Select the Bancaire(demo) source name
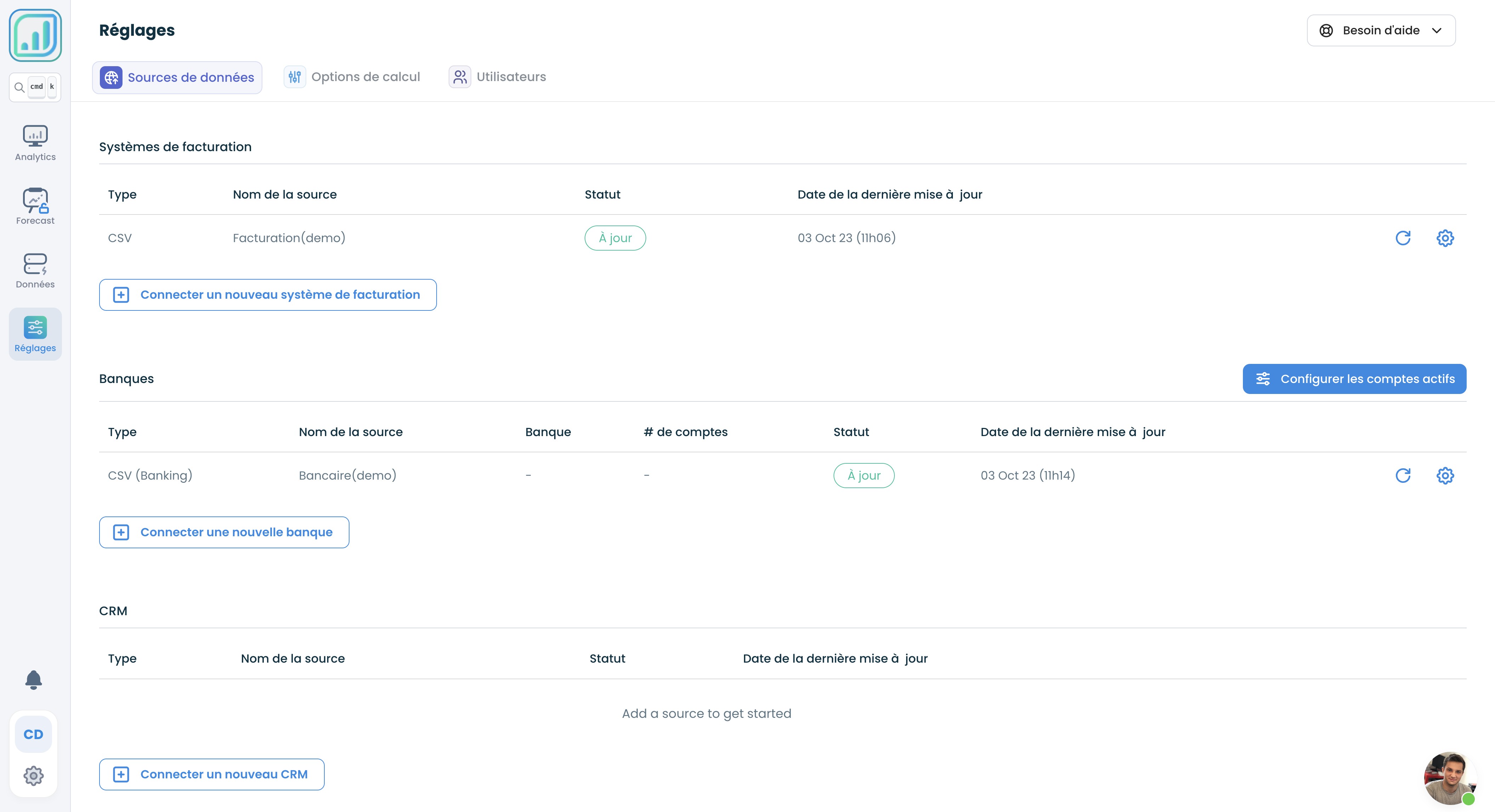The image size is (1495, 812). (348, 476)
